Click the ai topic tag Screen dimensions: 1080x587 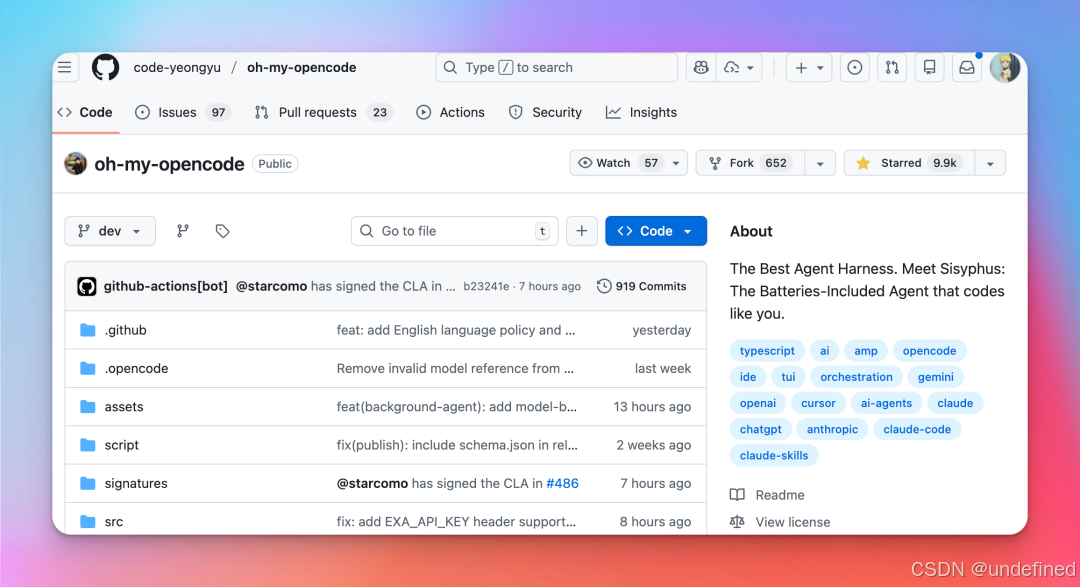[824, 351]
